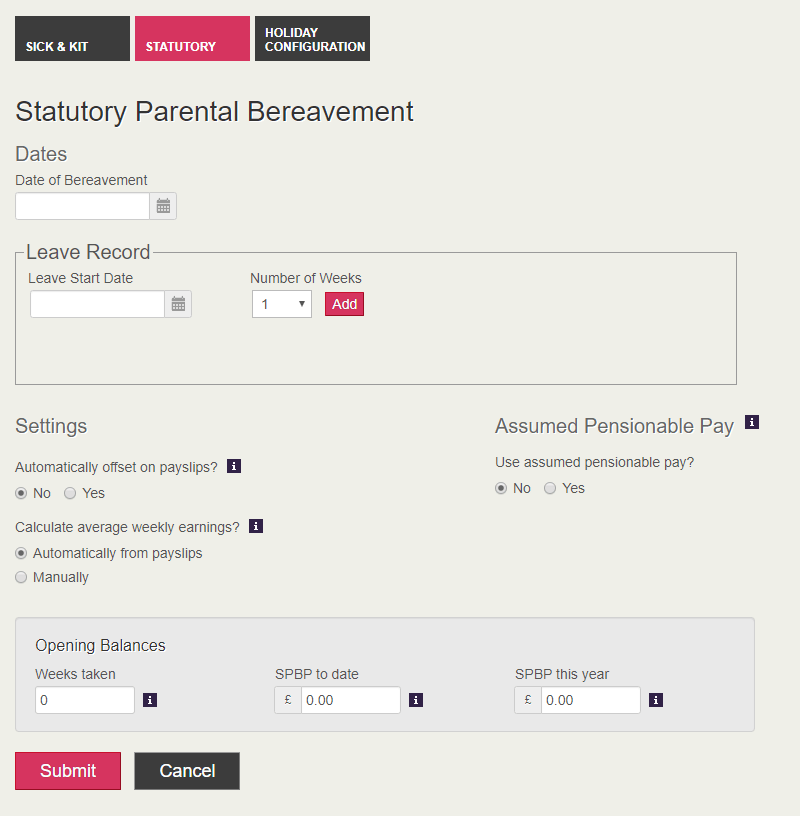Enable assumed pensionable pay by selecting Yes
The height and width of the screenshot is (816, 800).
(x=549, y=488)
